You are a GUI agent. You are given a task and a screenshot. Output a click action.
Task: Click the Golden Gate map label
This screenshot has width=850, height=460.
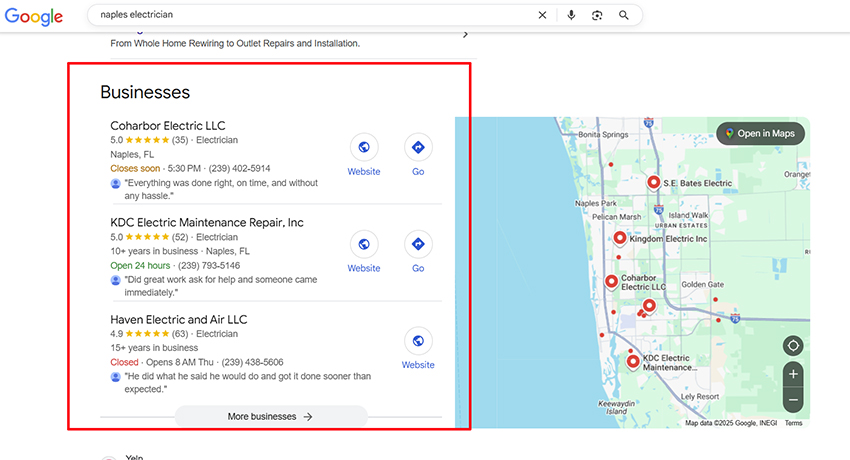703,284
